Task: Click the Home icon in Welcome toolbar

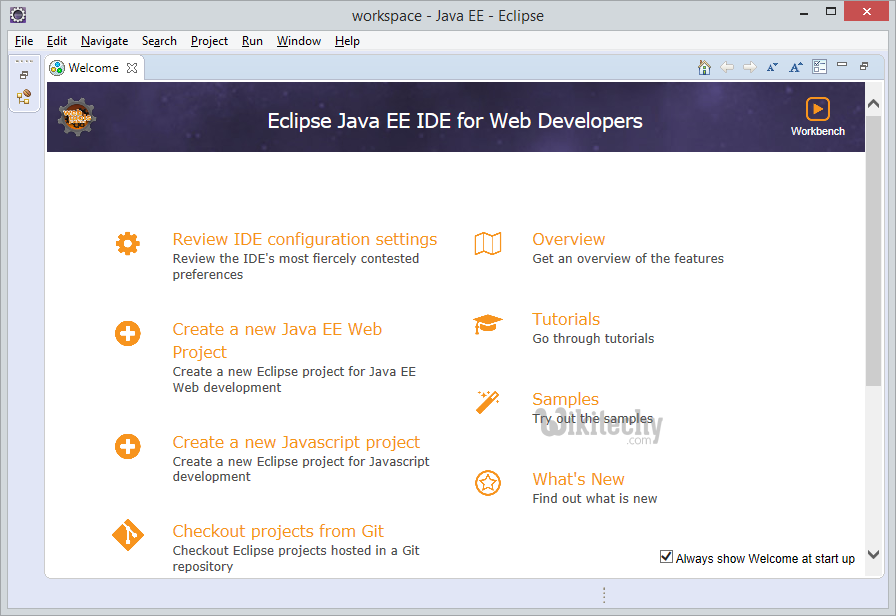Action: coord(704,67)
